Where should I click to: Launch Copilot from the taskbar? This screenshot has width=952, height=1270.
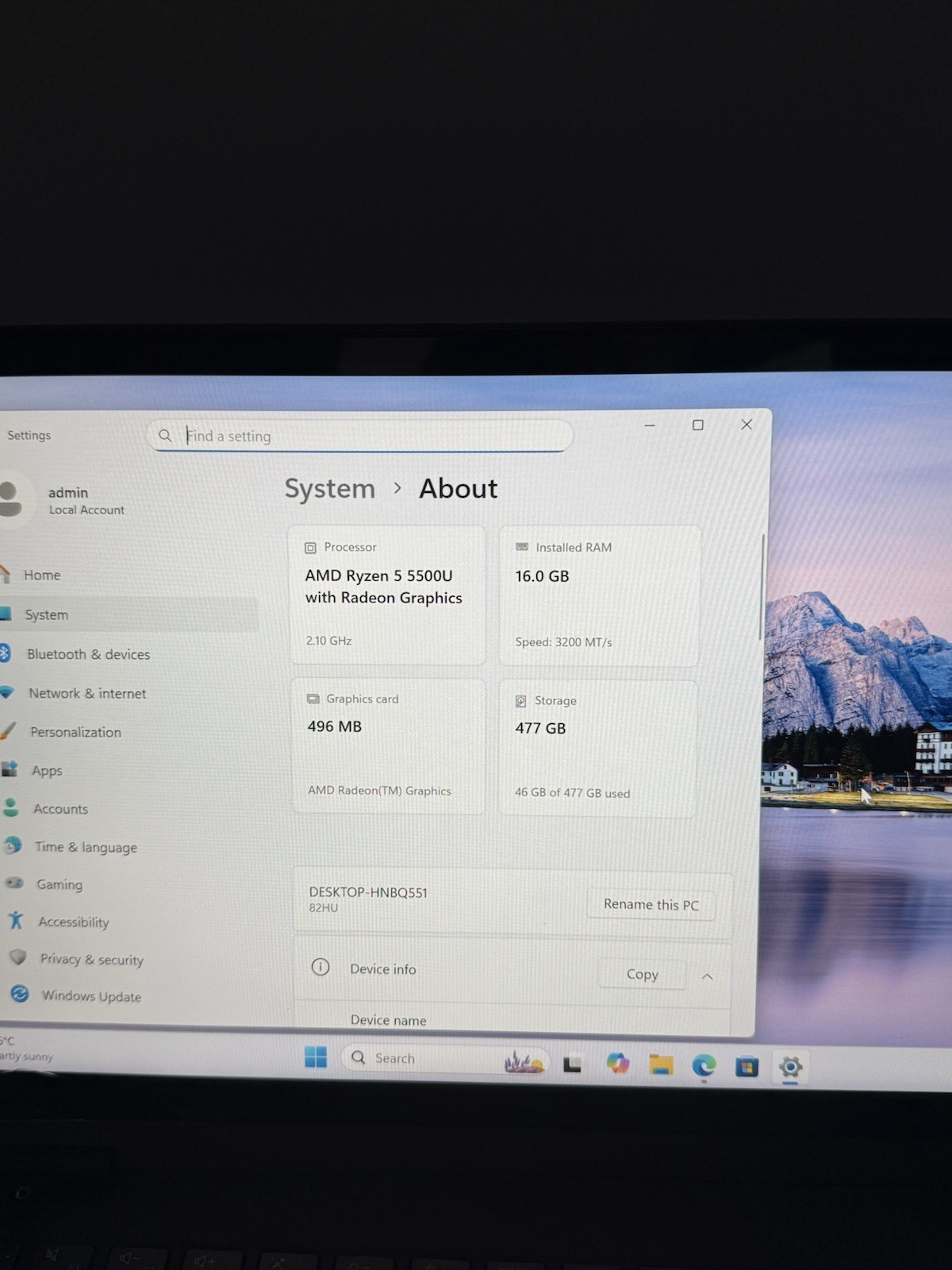(x=617, y=1063)
